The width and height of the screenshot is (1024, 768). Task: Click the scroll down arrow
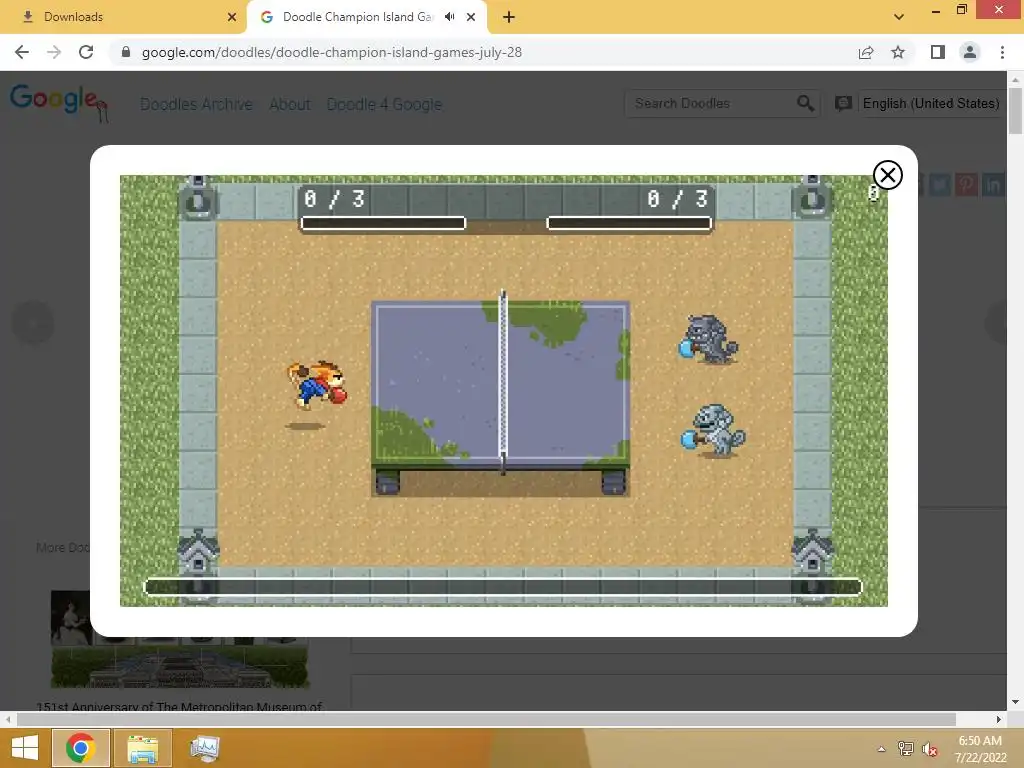point(1015,702)
